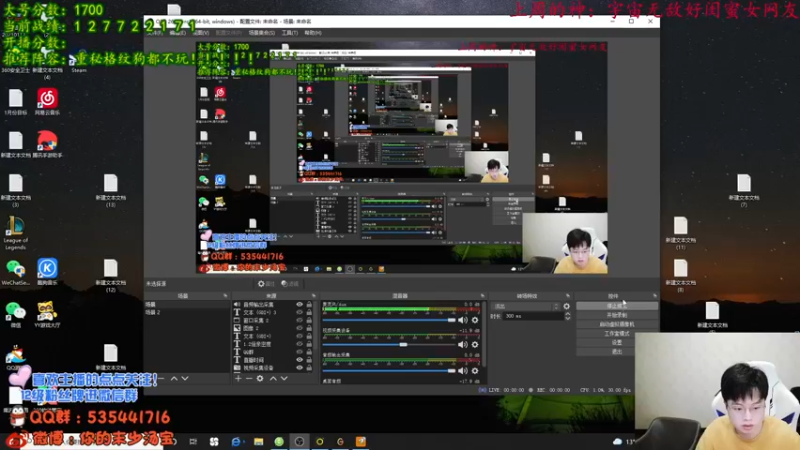
Task: Toggle lock on 视频采集设备 source row
Action: pos(309,367)
